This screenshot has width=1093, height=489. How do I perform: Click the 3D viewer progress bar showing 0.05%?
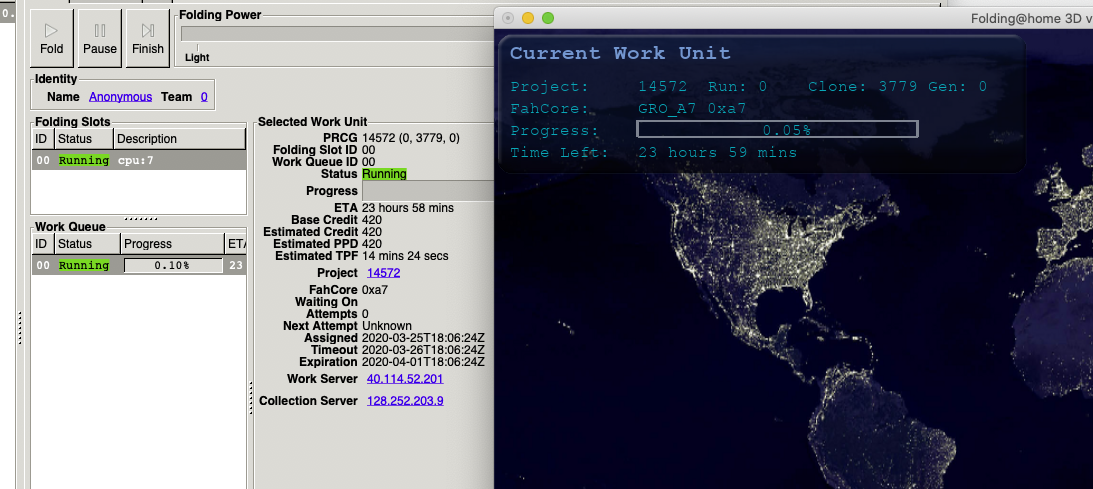[x=777, y=130]
